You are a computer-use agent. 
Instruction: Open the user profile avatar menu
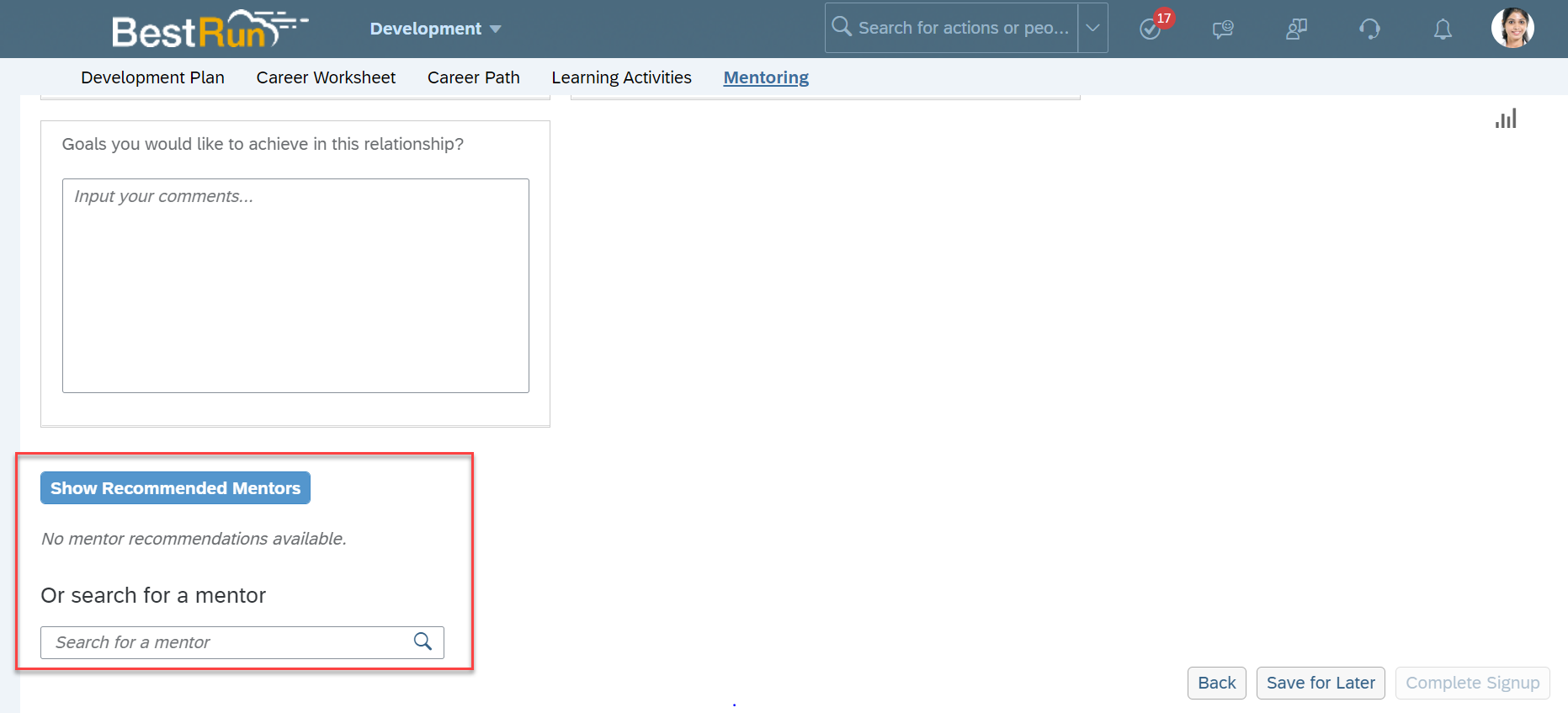[x=1512, y=29]
